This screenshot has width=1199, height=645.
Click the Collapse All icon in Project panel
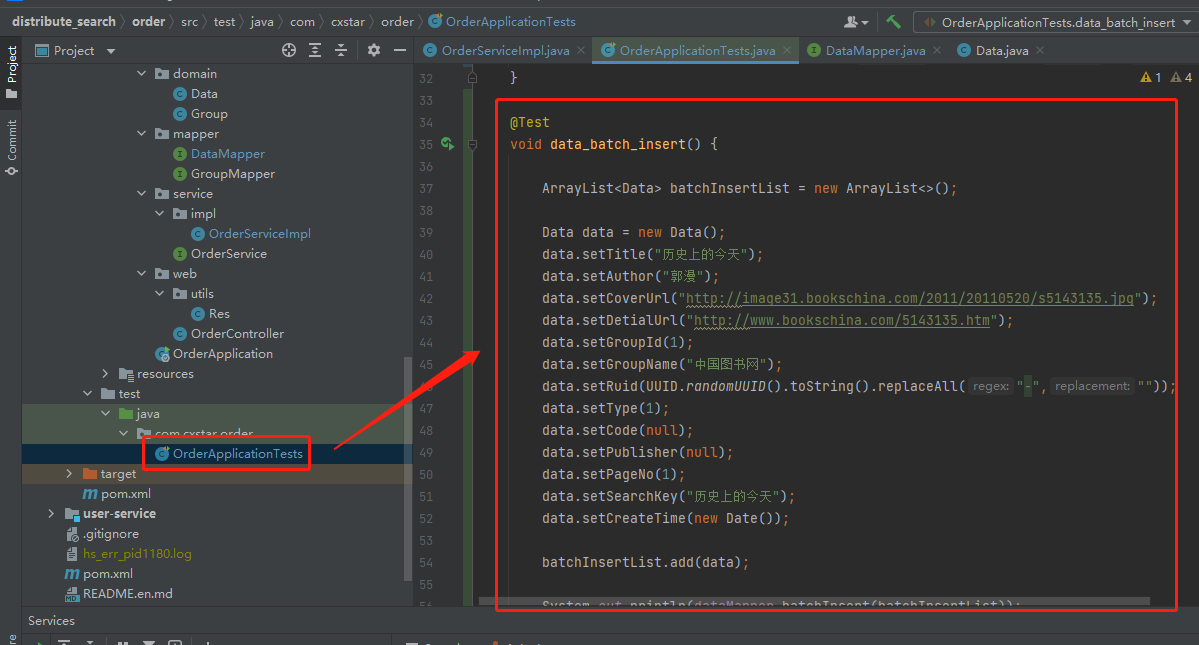[341, 50]
